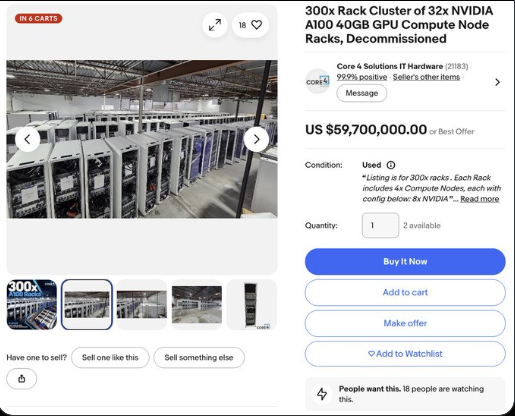Select the second warehouse thumbnail
Viewport: 515px width, 416px height.
click(87, 305)
